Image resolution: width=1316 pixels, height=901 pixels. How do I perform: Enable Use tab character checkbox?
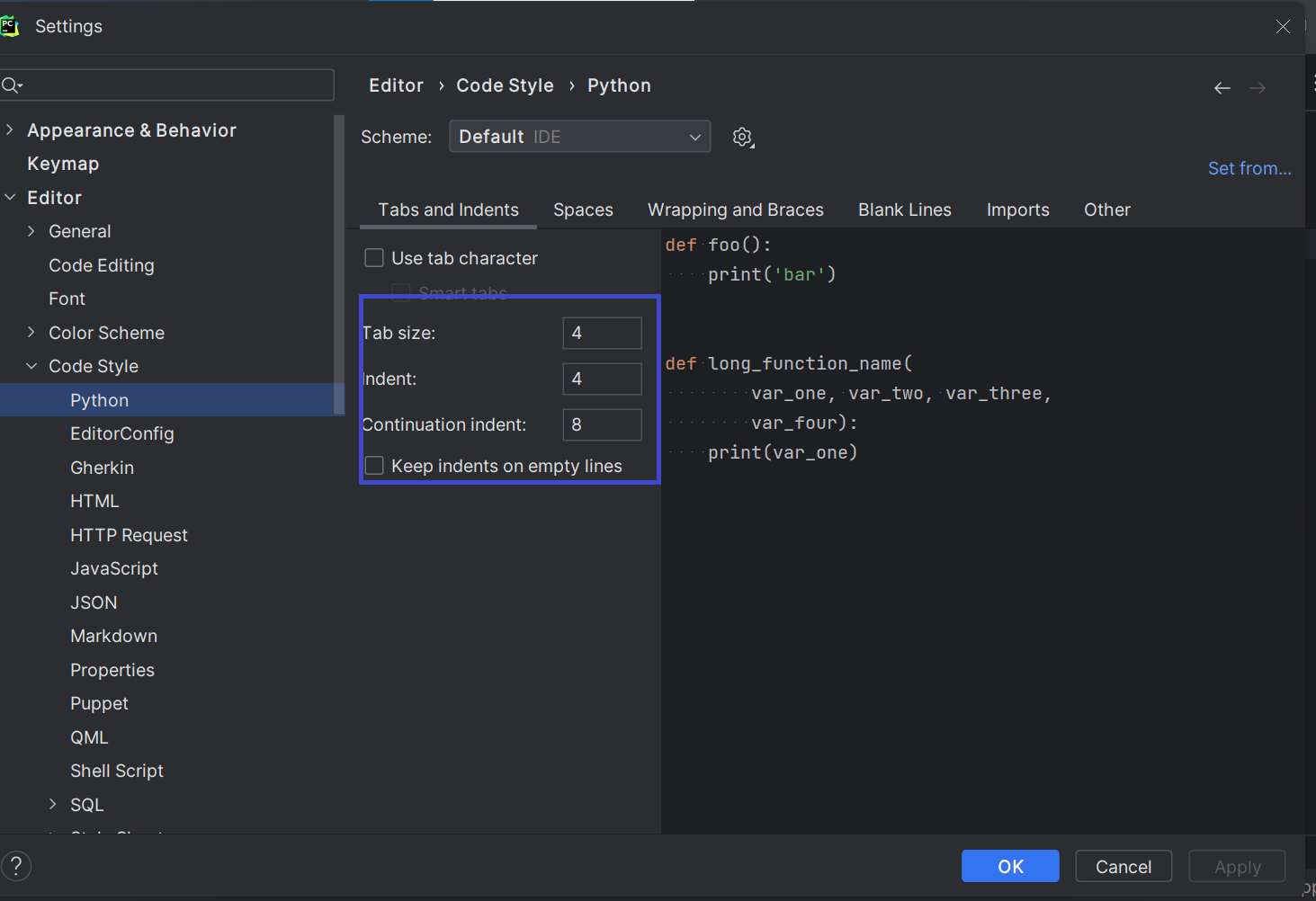click(x=374, y=258)
